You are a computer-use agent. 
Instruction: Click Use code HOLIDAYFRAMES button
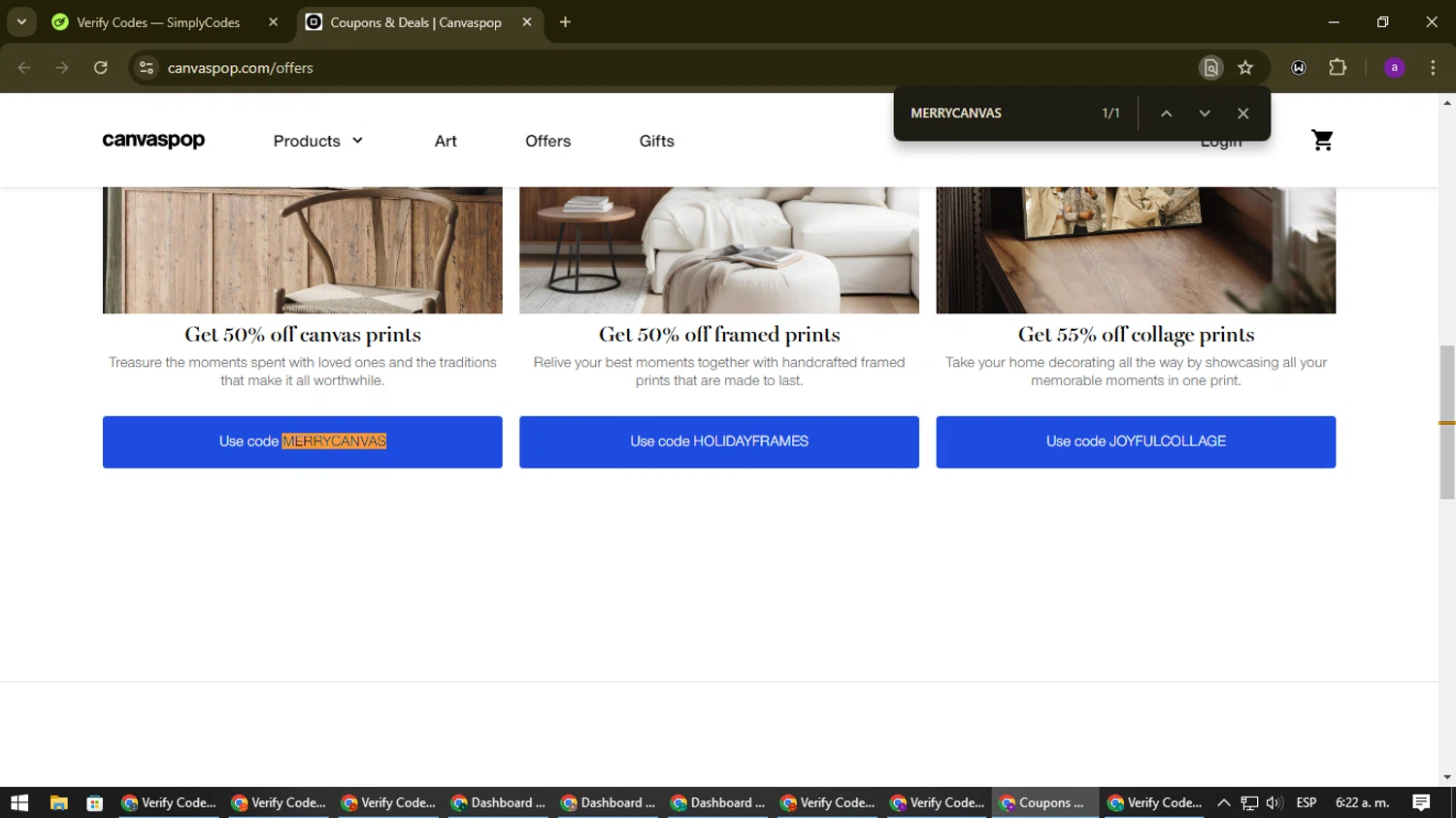coord(719,442)
